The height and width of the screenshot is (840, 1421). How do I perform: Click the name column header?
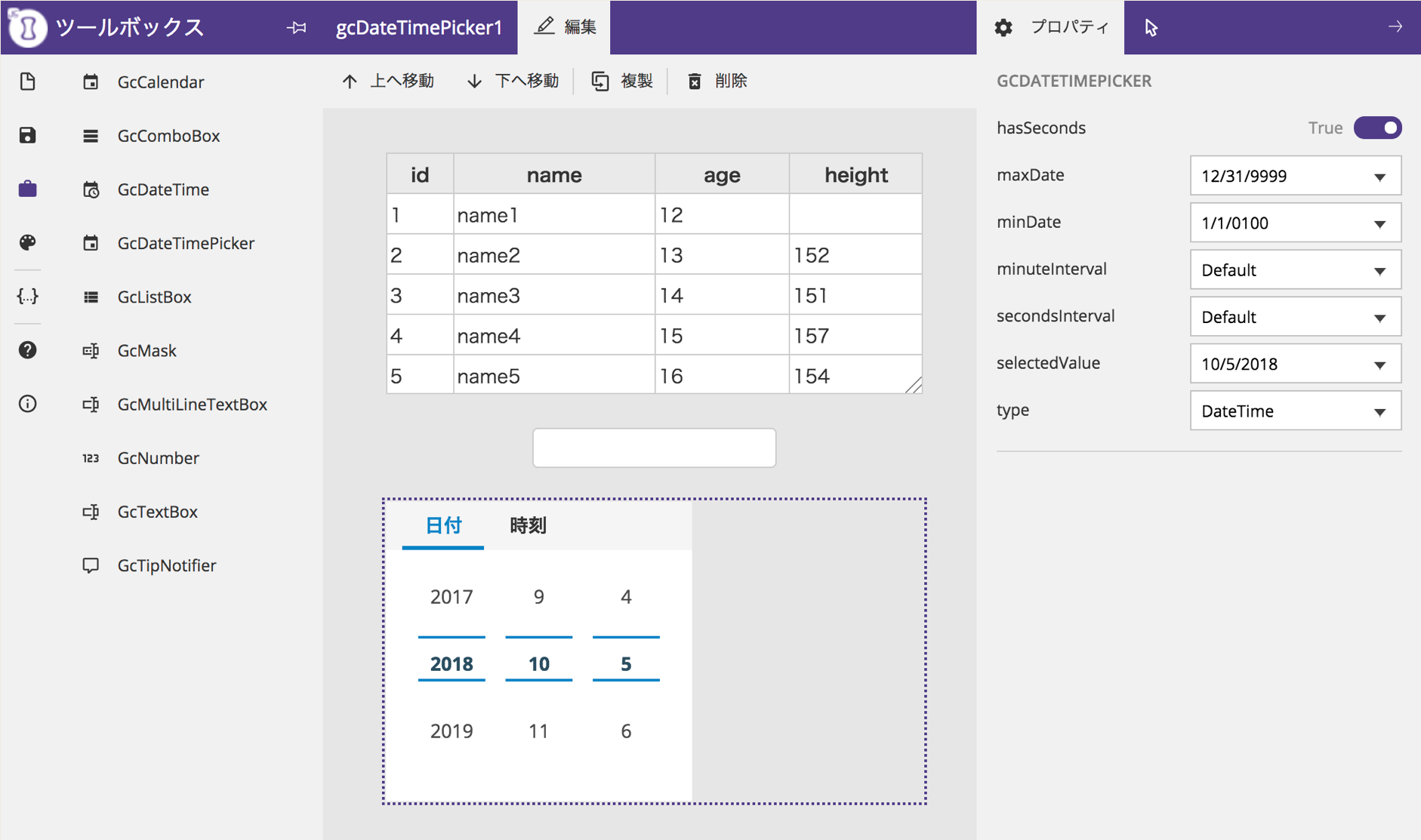pyautogui.click(x=554, y=174)
